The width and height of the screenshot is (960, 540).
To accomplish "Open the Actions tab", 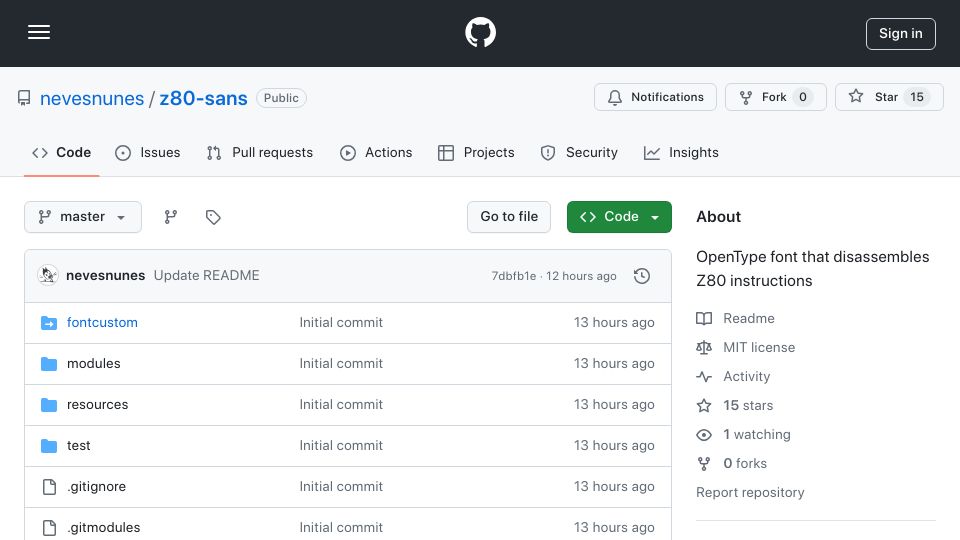I will [376, 152].
